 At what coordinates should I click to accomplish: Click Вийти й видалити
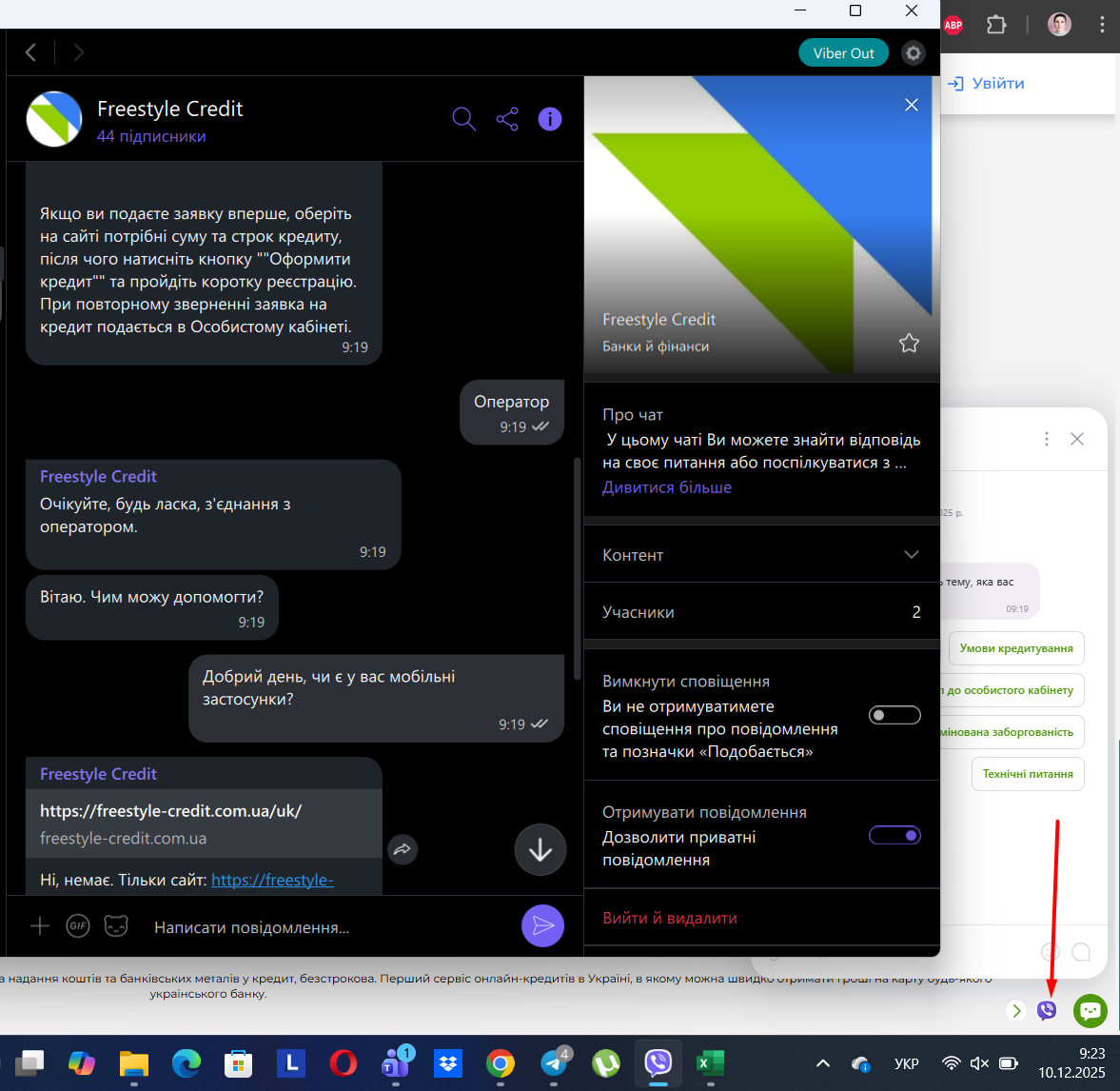(669, 918)
